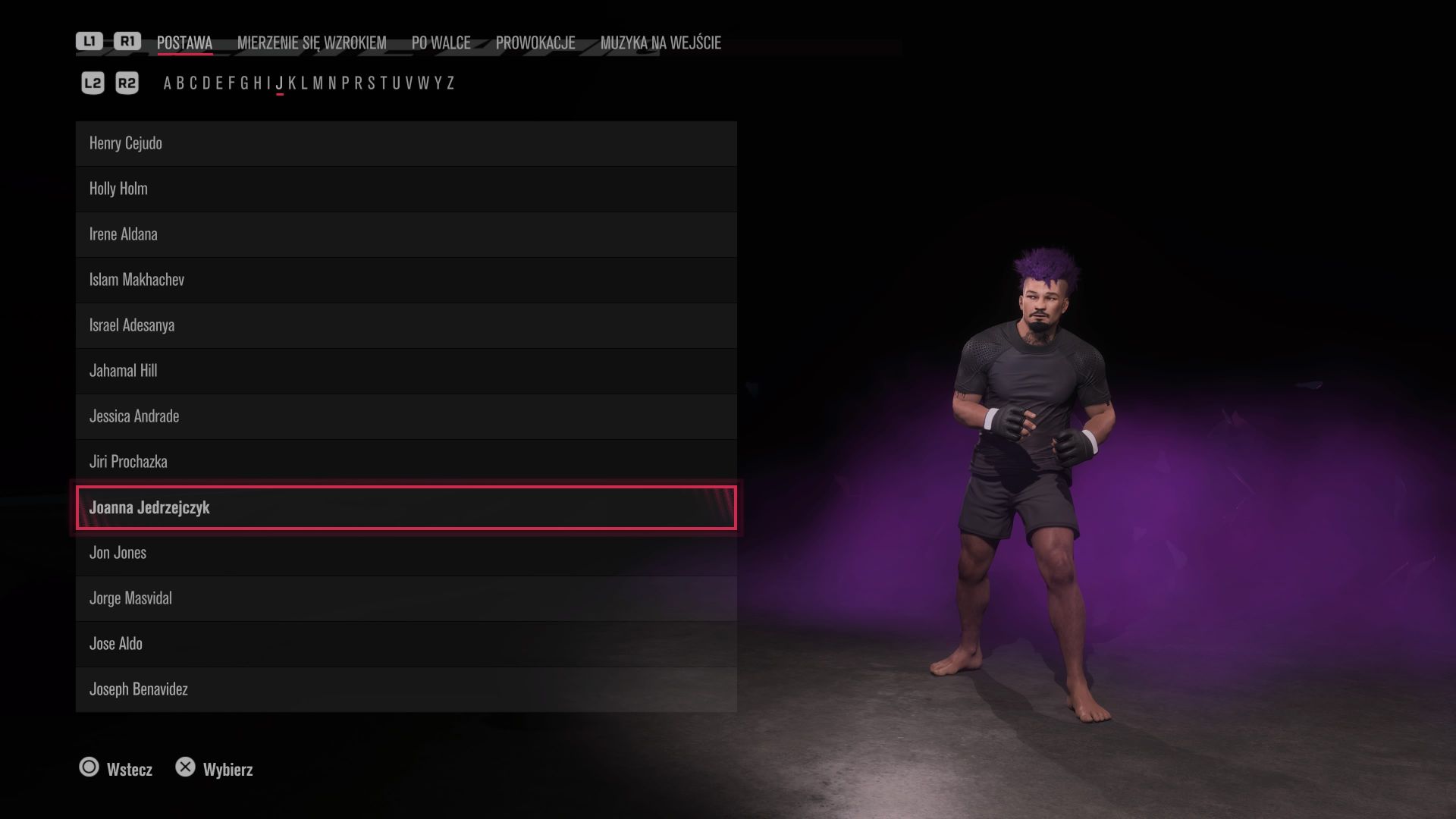Click the L2 trigger icon
Viewport: 1456px width, 819px height.
pyautogui.click(x=93, y=83)
